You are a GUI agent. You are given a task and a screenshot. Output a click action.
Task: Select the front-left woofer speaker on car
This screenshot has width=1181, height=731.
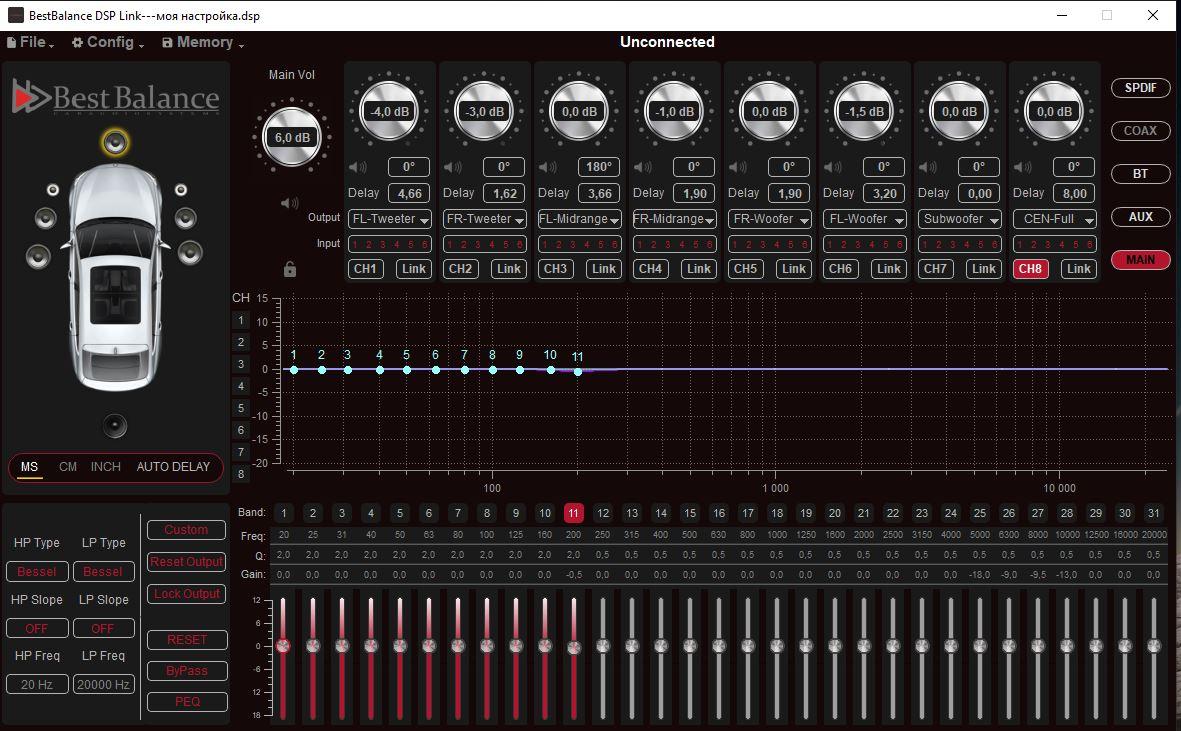pos(38,256)
